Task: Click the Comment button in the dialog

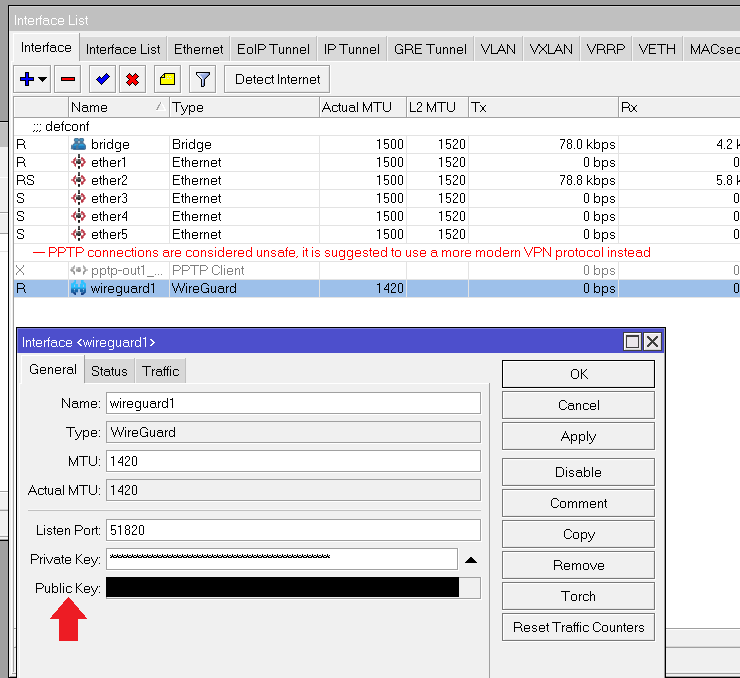Action: [x=578, y=503]
